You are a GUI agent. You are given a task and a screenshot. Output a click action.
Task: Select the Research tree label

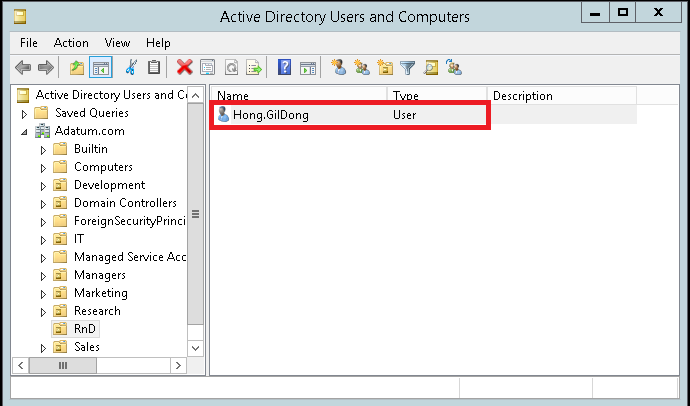point(97,311)
